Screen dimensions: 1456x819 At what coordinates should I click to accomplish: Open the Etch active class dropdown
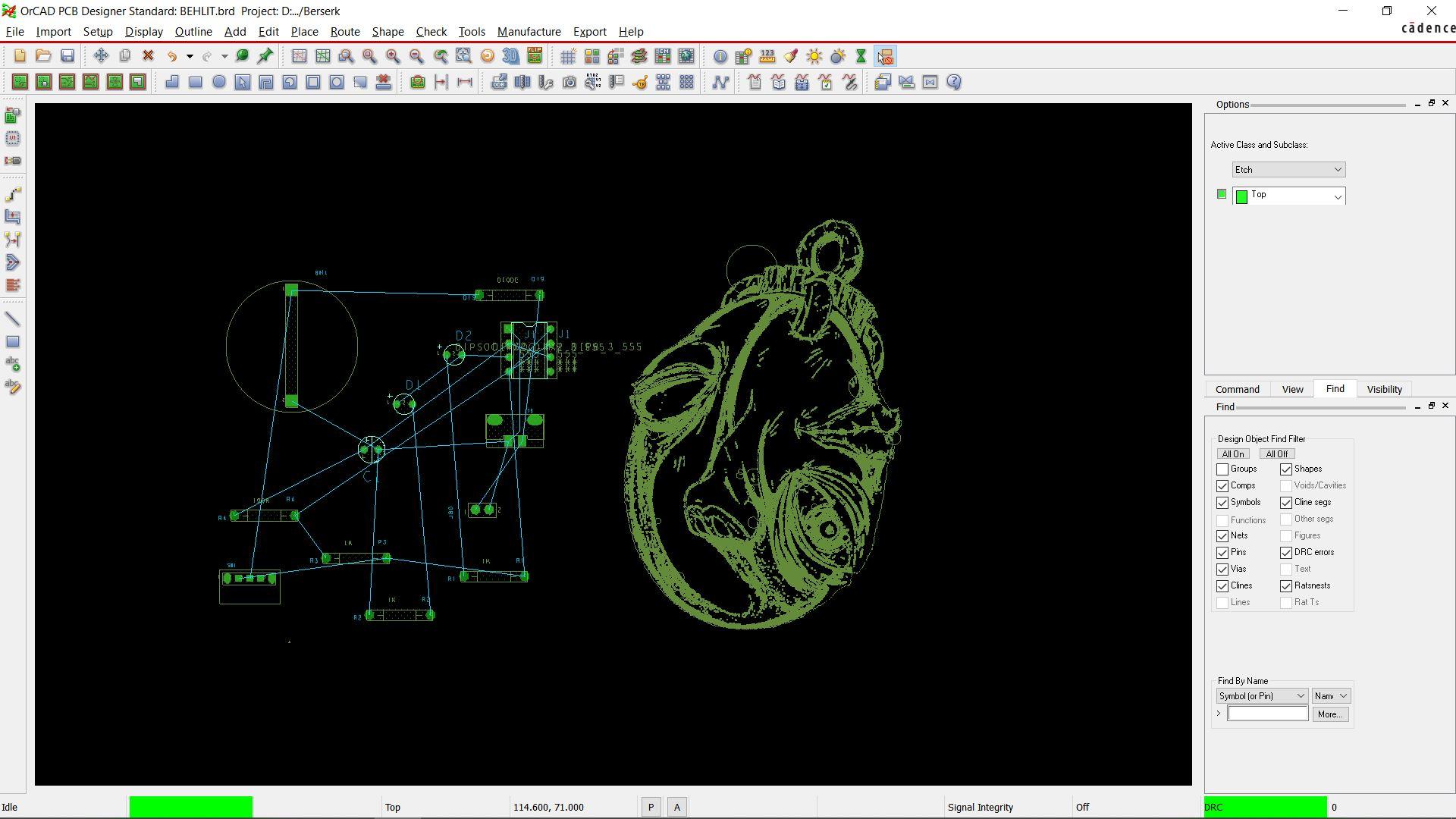(x=1288, y=170)
